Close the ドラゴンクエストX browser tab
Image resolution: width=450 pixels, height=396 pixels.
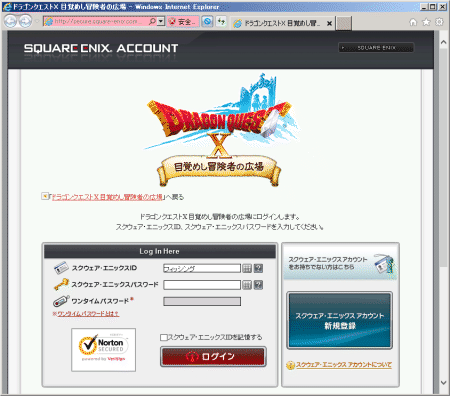coord(329,23)
